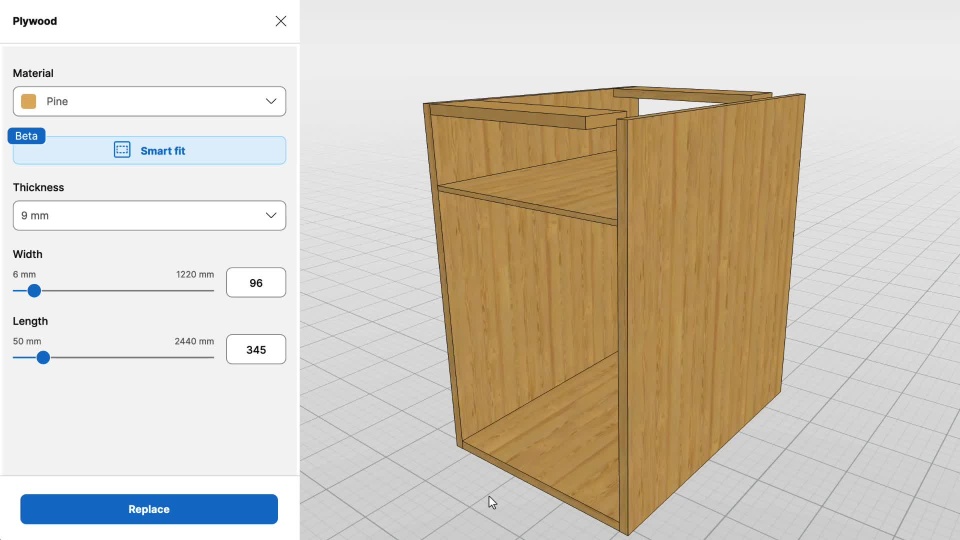This screenshot has width=960, height=540.
Task: Click the Length value field showing 345
Action: (256, 350)
